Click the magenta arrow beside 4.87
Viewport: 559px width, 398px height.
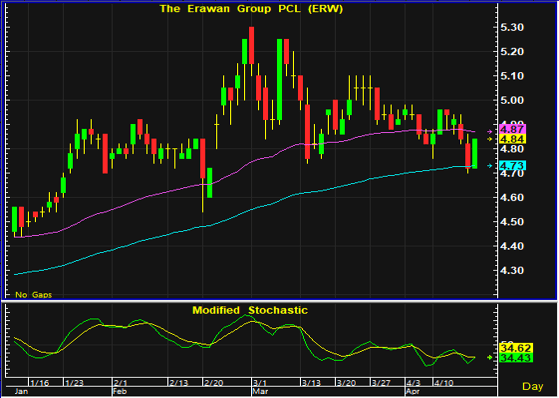coord(489,132)
